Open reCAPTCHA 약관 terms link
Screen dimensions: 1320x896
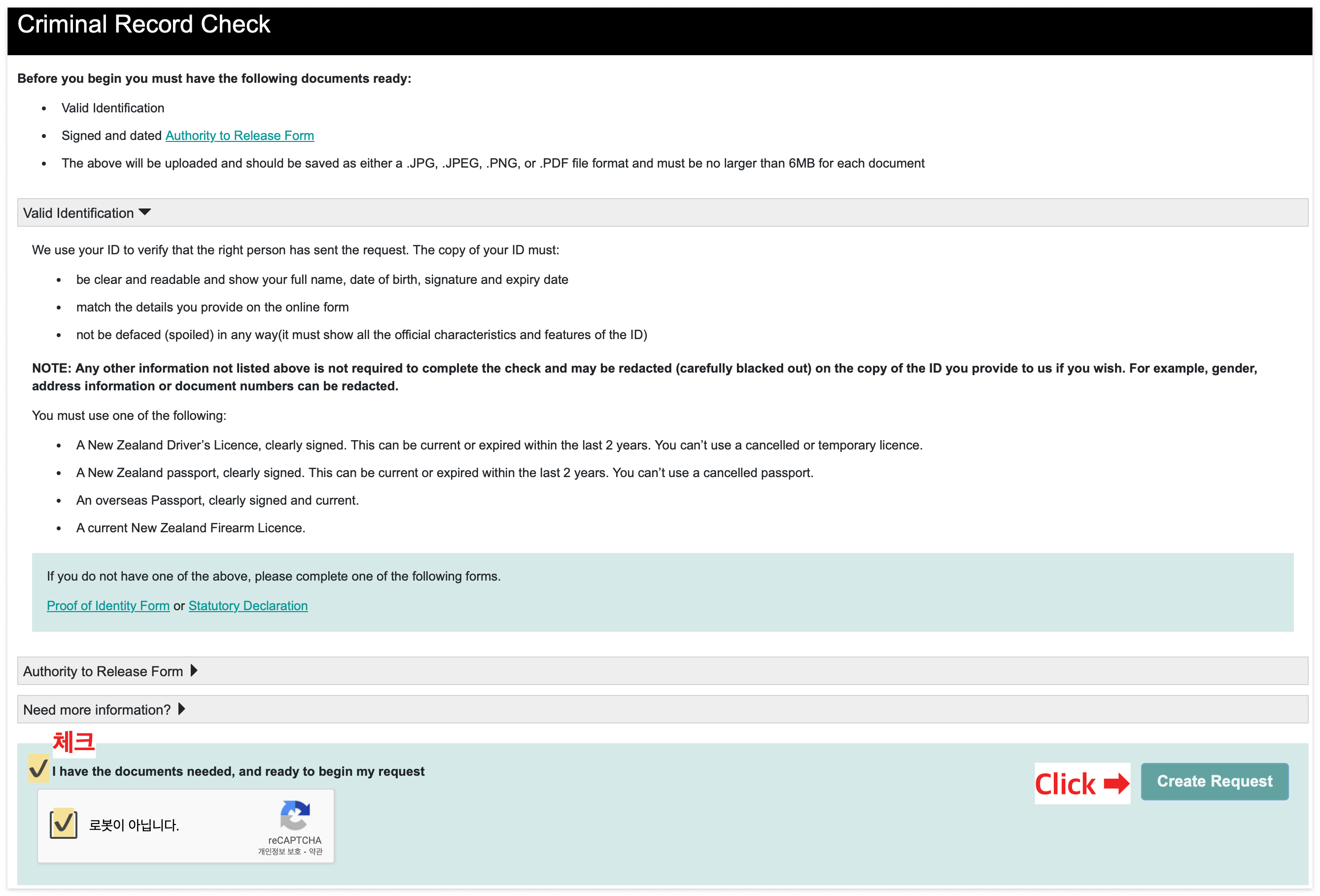[x=316, y=852]
